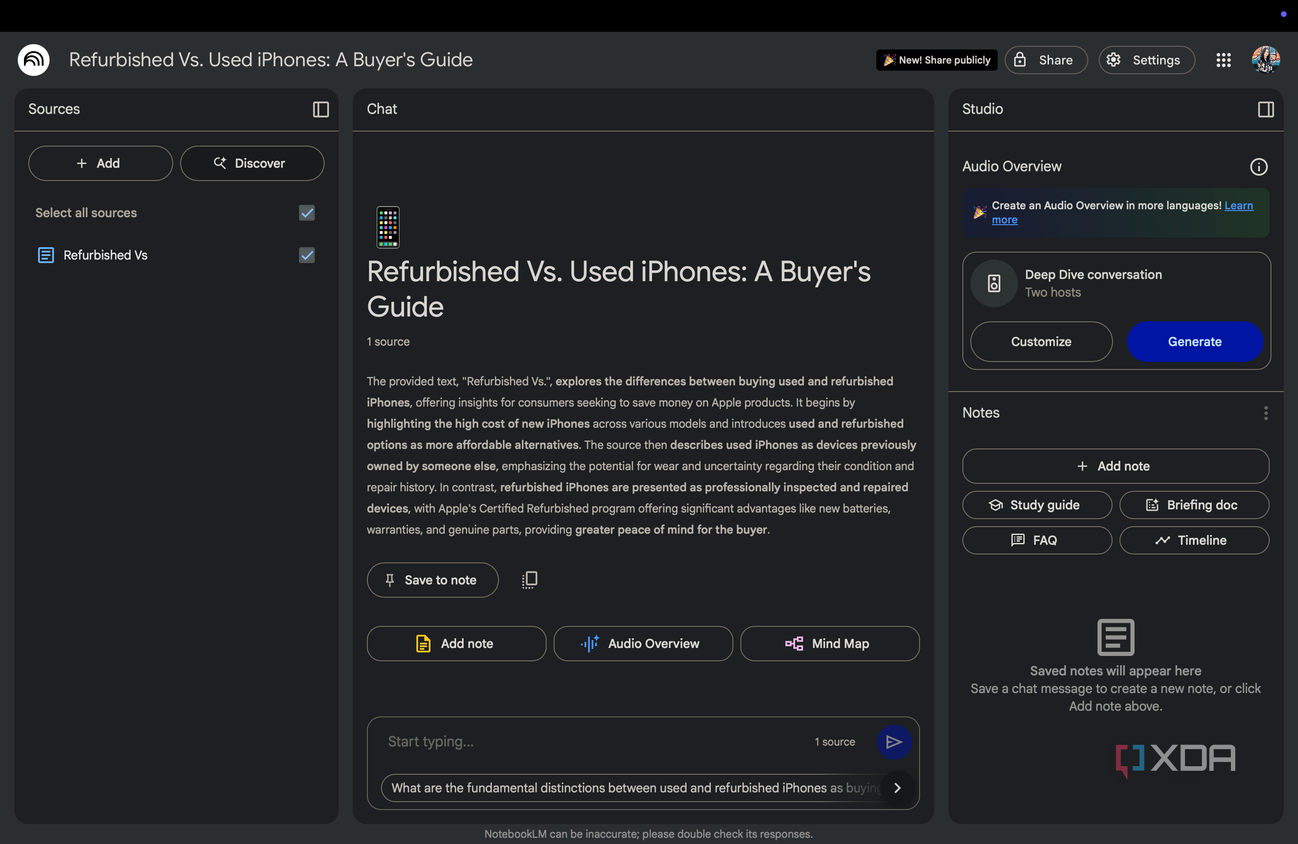Toggle Select all sources checkbox

coord(307,213)
